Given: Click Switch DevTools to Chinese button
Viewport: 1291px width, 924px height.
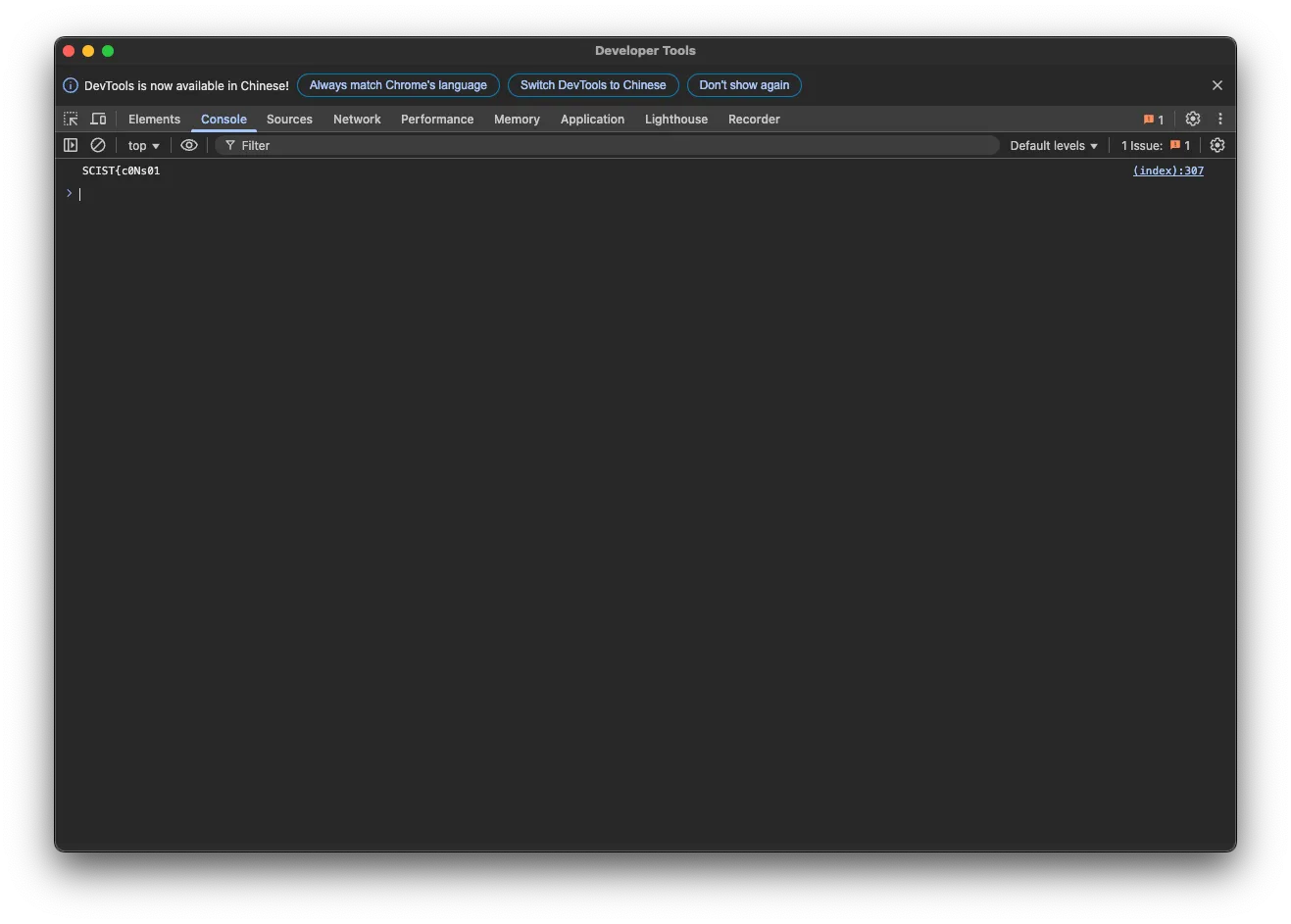Looking at the screenshot, I should point(593,85).
